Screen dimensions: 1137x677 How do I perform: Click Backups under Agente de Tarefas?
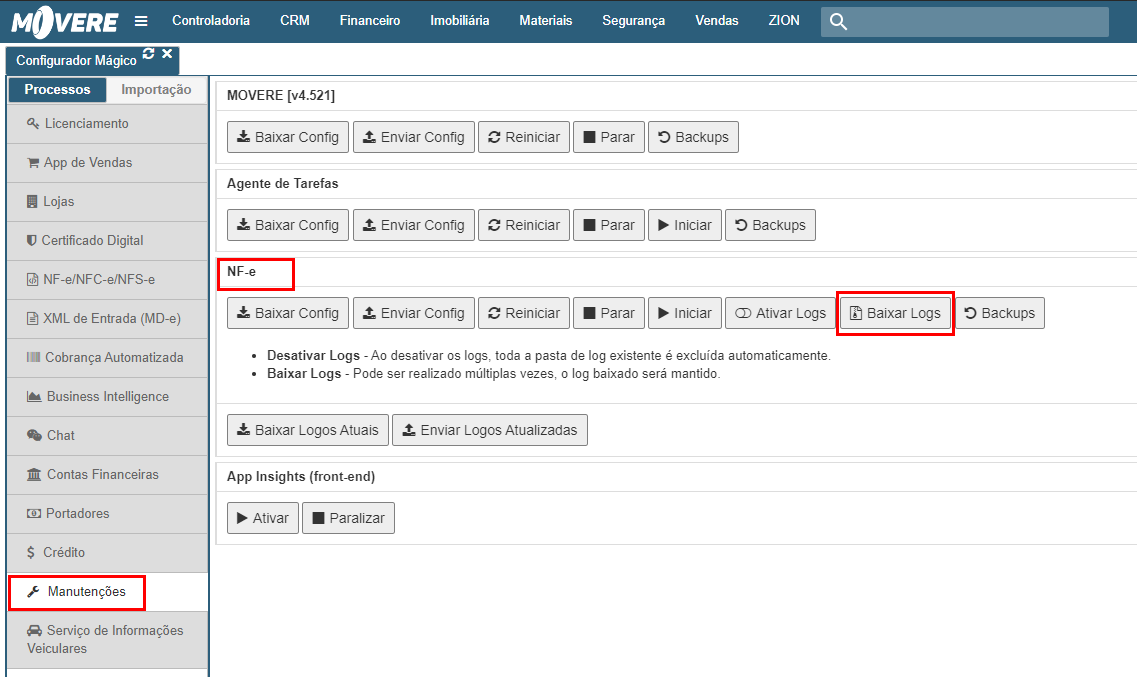771,225
